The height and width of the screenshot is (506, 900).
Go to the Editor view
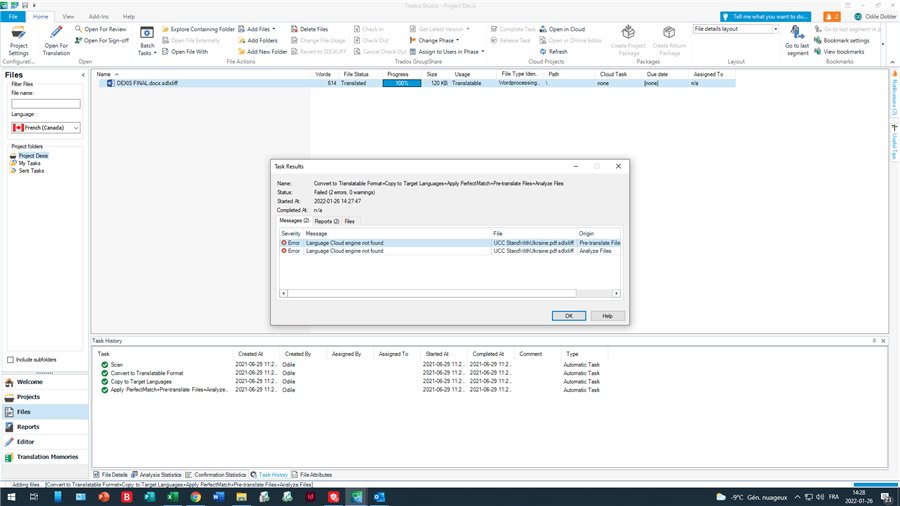pos(45,442)
